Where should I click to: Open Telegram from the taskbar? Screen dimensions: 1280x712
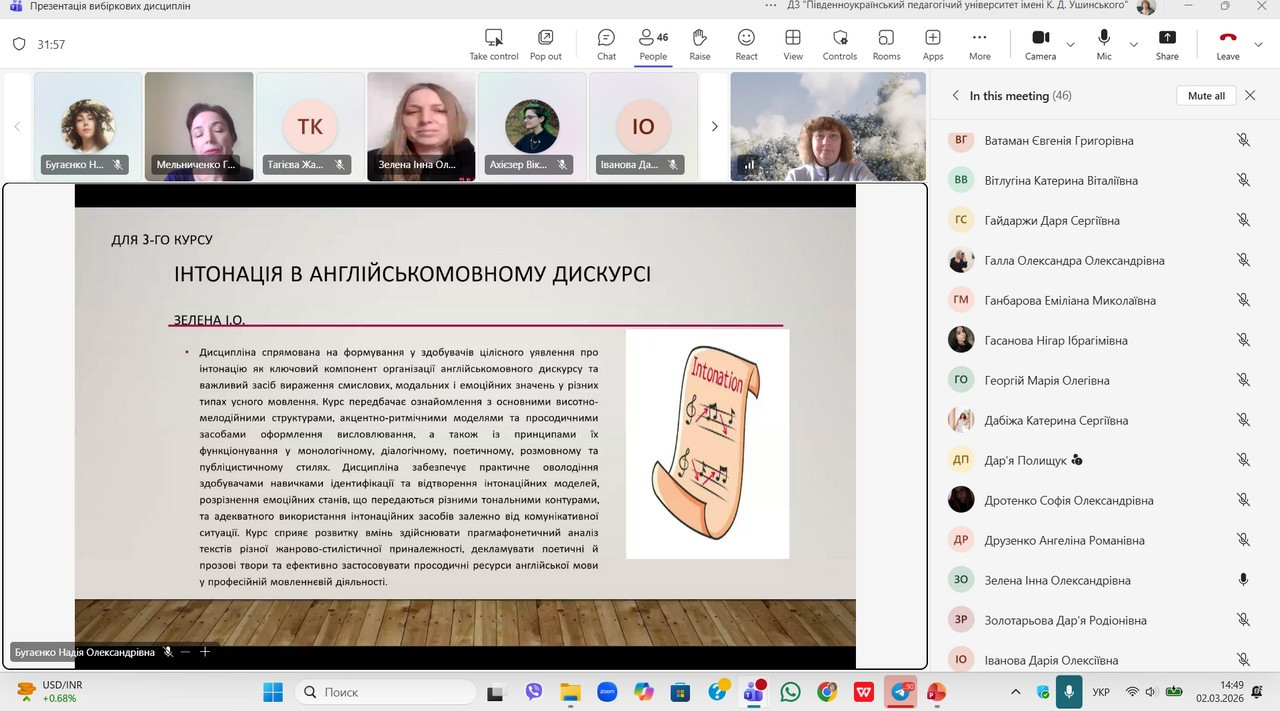(901, 692)
